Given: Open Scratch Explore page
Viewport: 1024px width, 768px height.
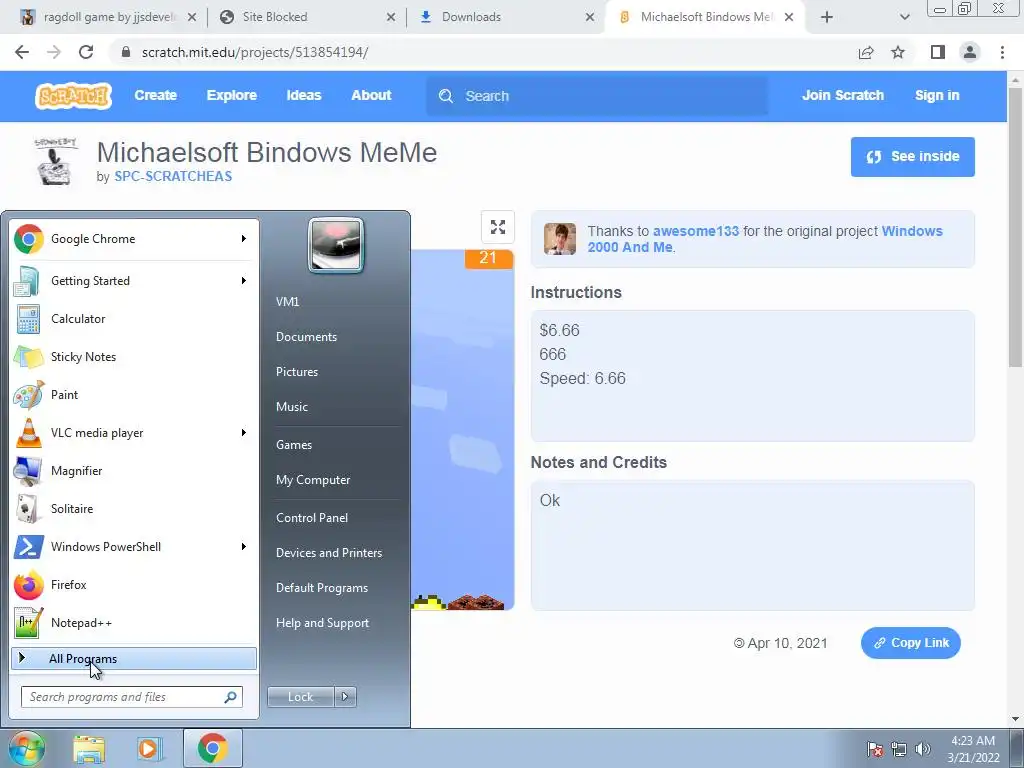Looking at the screenshot, I should (x=231, y=95).
